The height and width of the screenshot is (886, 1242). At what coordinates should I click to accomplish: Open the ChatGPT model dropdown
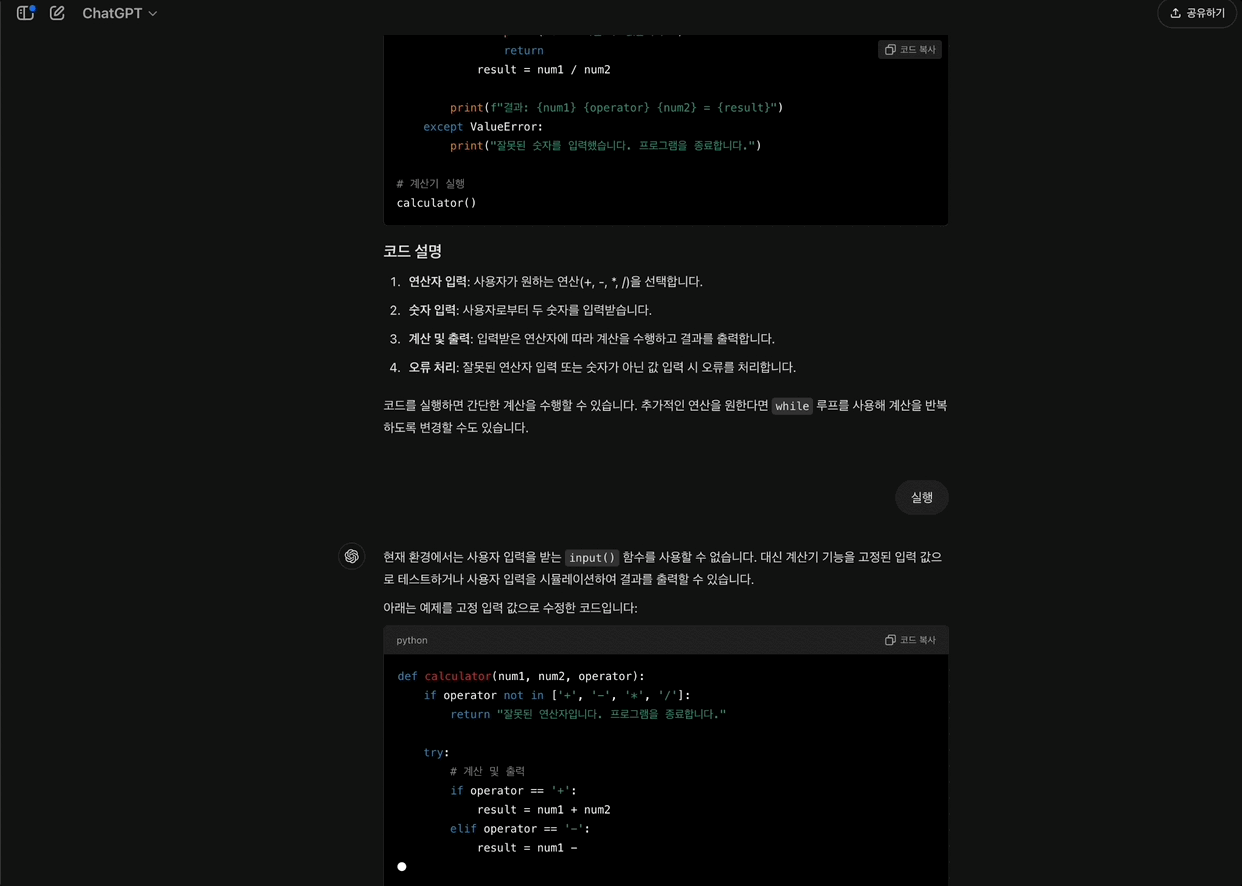click(119, 13)
